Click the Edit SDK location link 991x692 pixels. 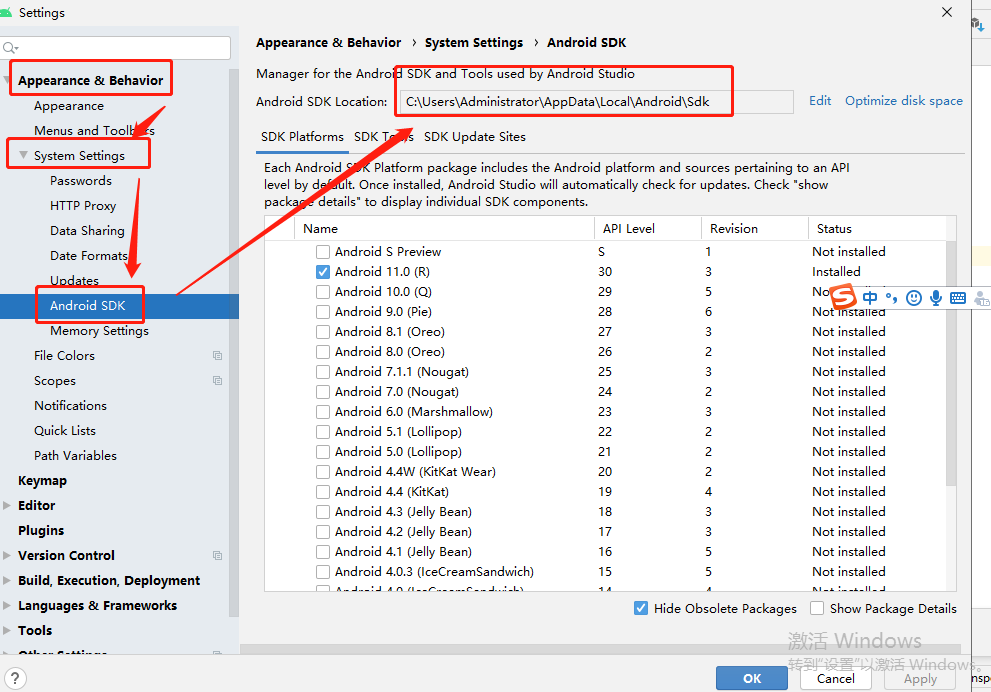(x=820, y=100)
